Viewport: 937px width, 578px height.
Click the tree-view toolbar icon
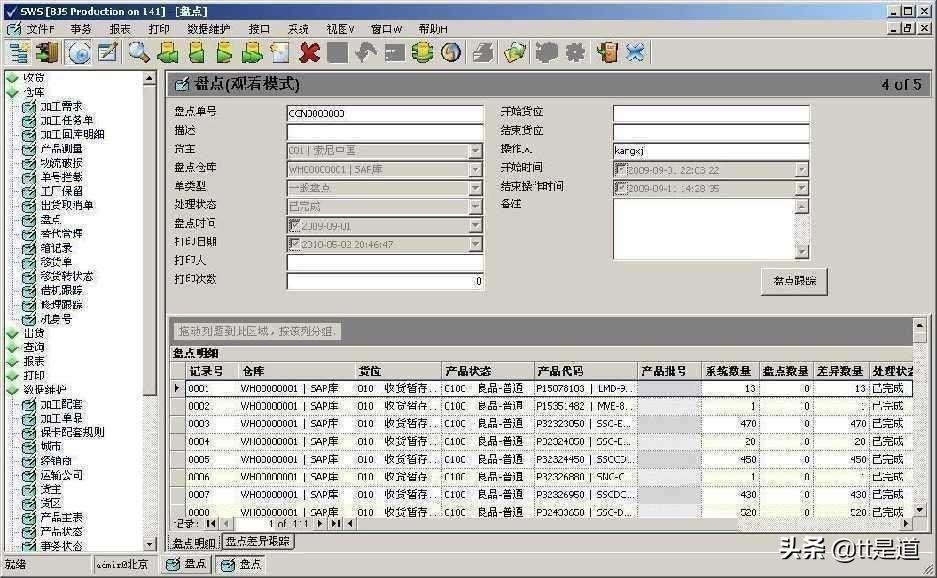(19, 53)
